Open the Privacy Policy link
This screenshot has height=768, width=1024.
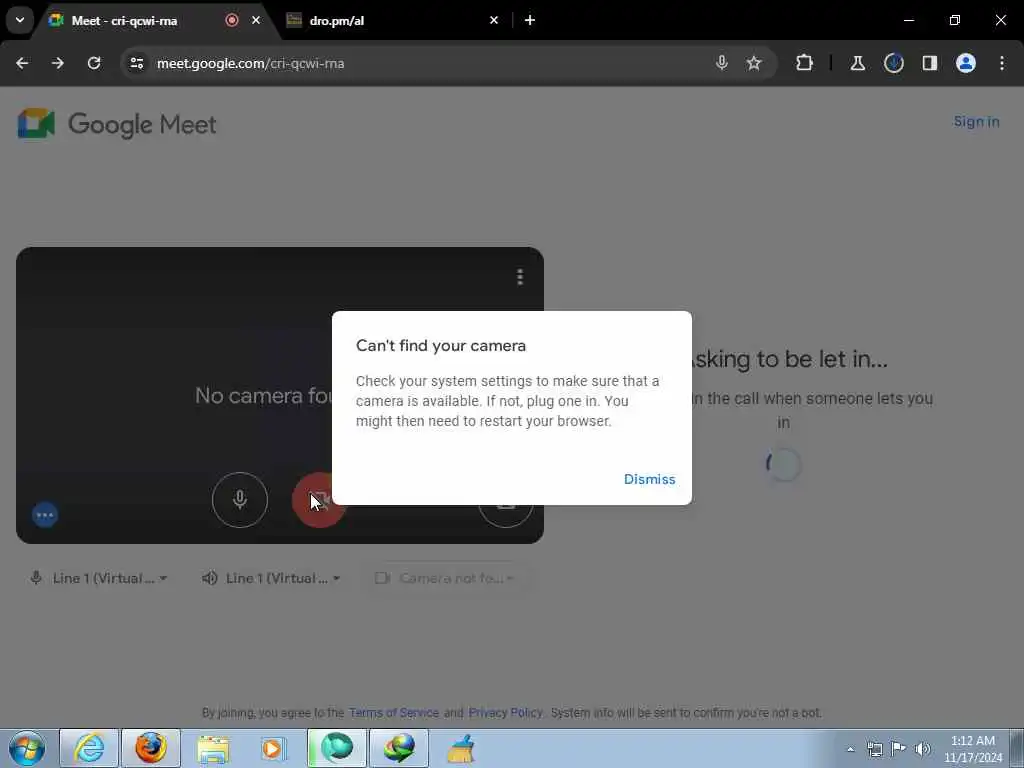click(x=505, y=712)
